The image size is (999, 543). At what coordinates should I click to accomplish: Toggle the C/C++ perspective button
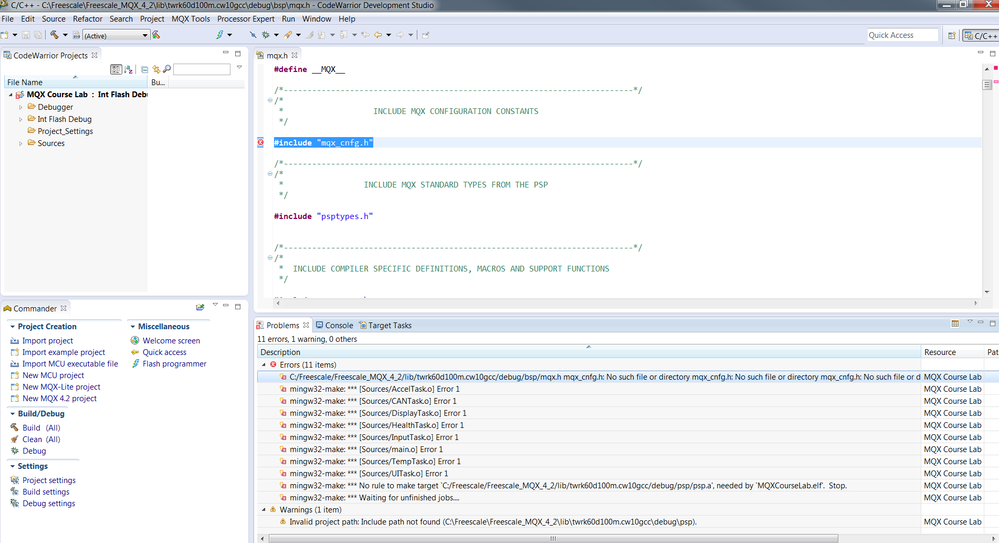[x=979, y=35]
